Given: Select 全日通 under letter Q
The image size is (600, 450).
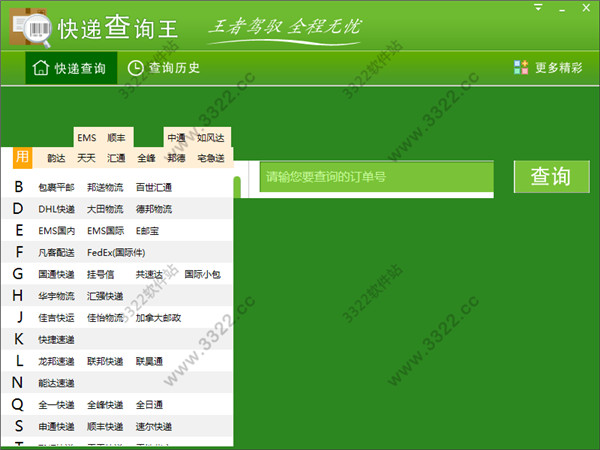Looking at the screenshot, I should 149,405.
